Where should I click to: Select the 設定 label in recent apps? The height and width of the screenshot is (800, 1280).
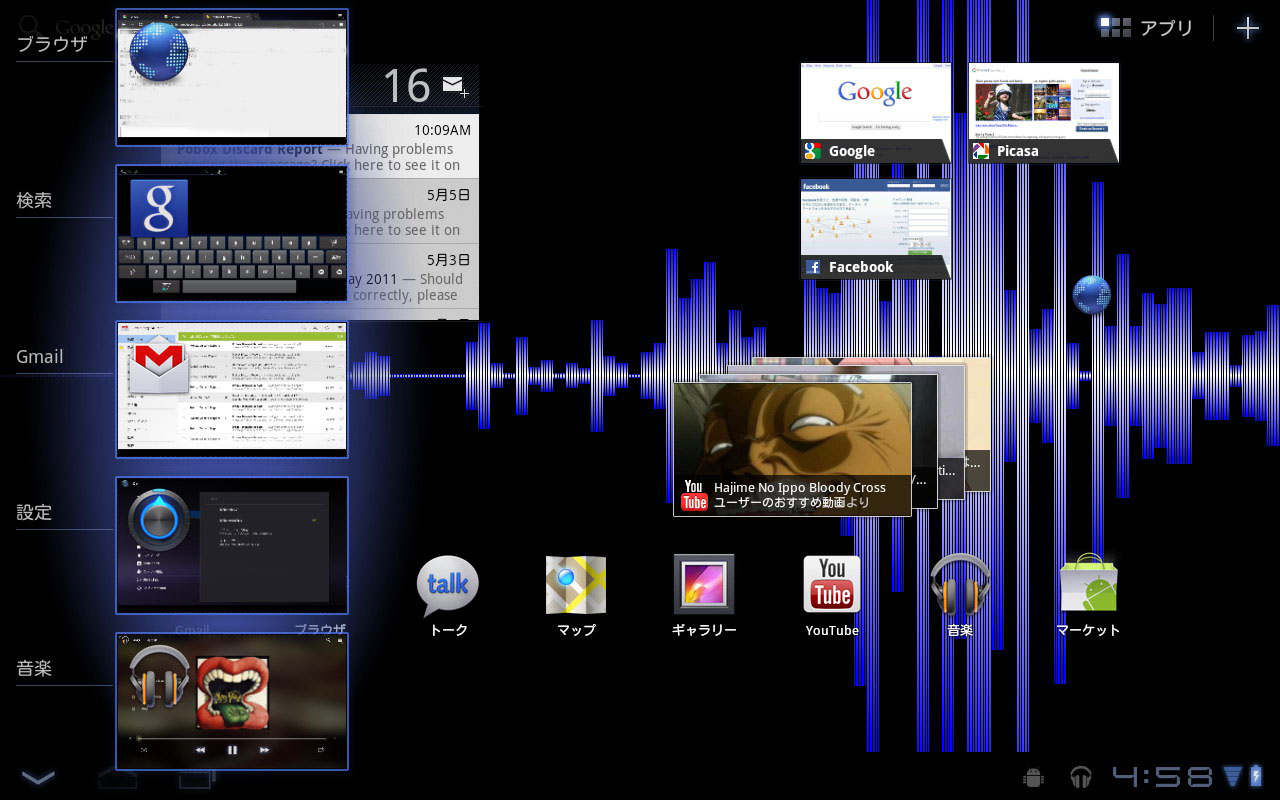[x=34, y=512]
